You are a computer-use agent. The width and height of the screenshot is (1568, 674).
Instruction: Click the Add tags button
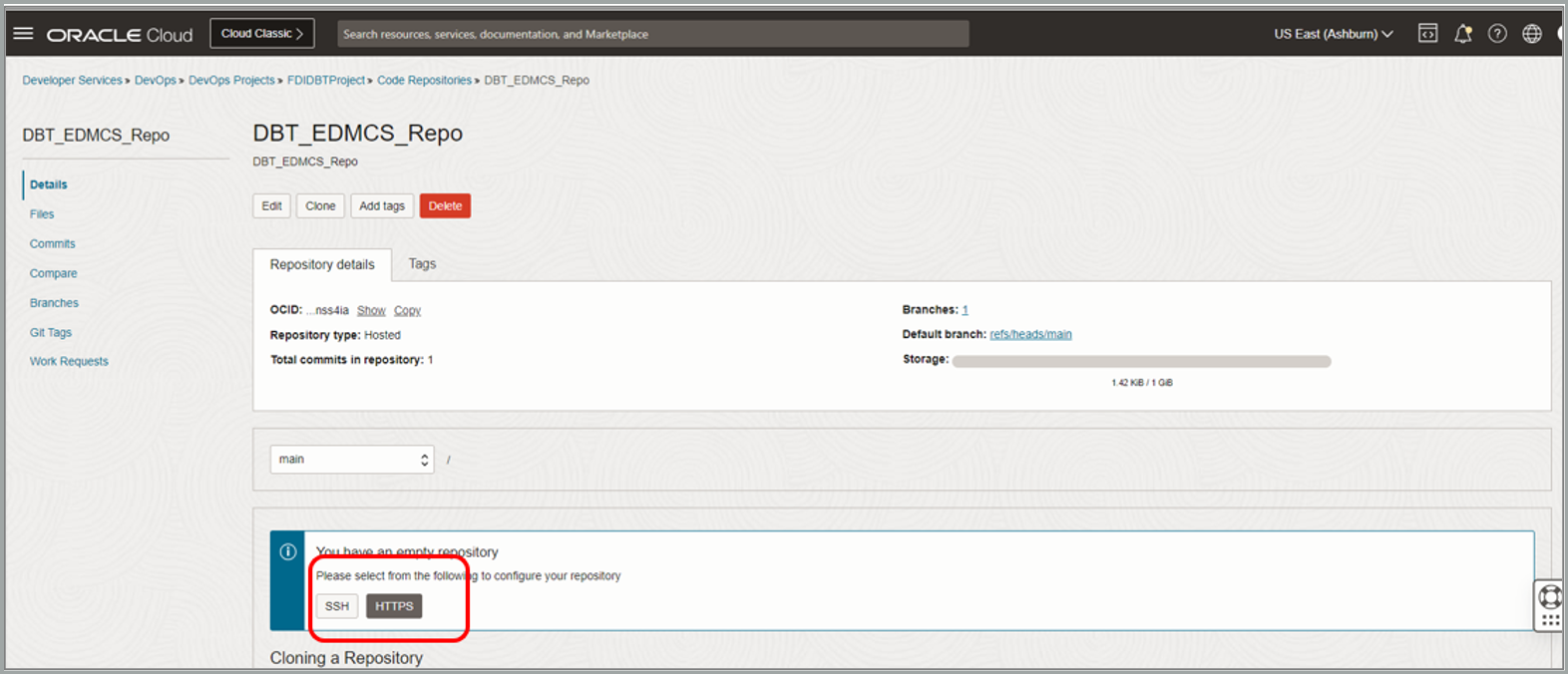tap(382, 206)
